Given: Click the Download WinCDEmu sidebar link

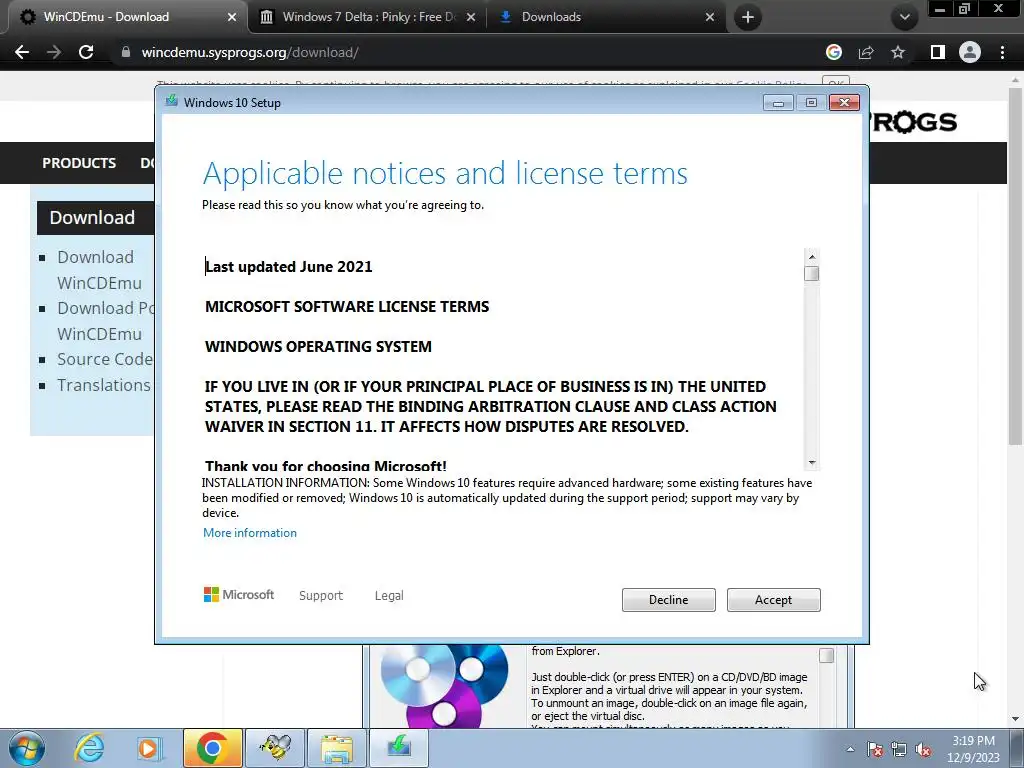Looking at the screenshot, I should [99, 270].
